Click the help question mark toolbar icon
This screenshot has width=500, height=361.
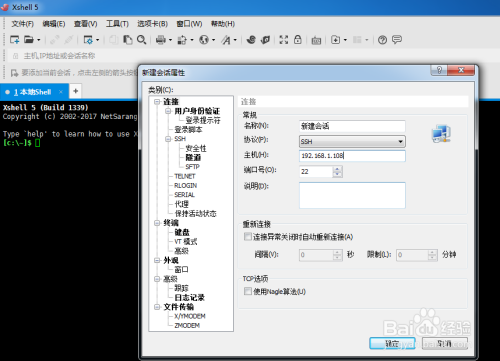pyautogui.click(x=382, y=40)
